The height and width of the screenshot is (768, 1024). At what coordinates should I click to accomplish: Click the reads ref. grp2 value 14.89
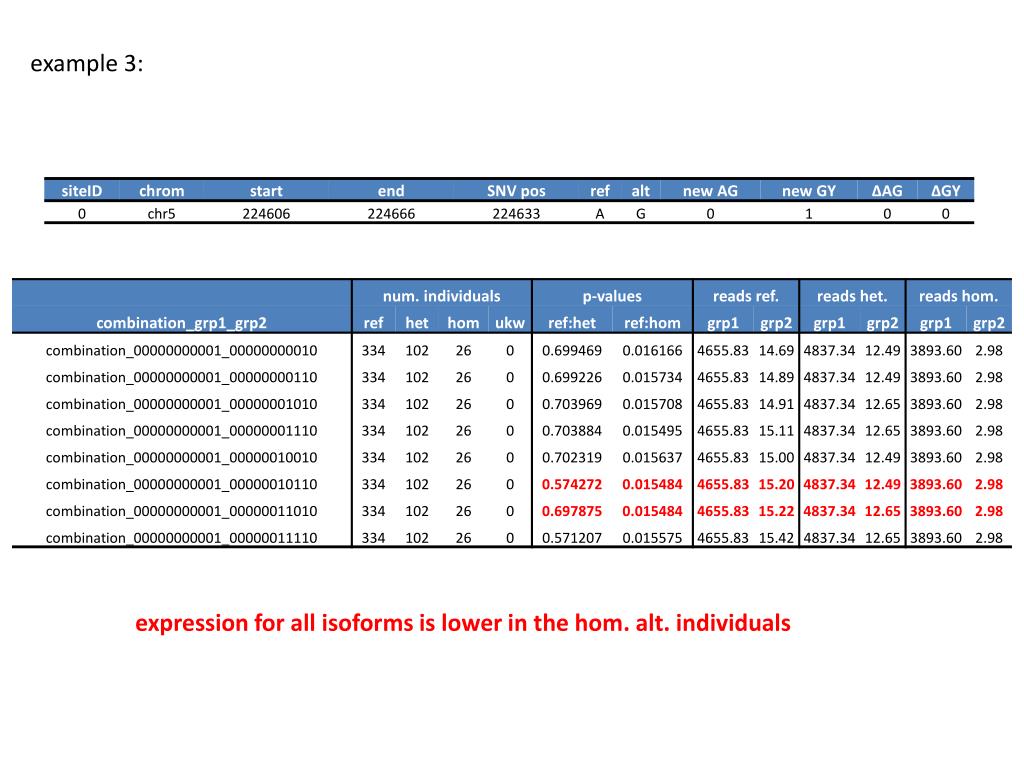pos(776,377)
